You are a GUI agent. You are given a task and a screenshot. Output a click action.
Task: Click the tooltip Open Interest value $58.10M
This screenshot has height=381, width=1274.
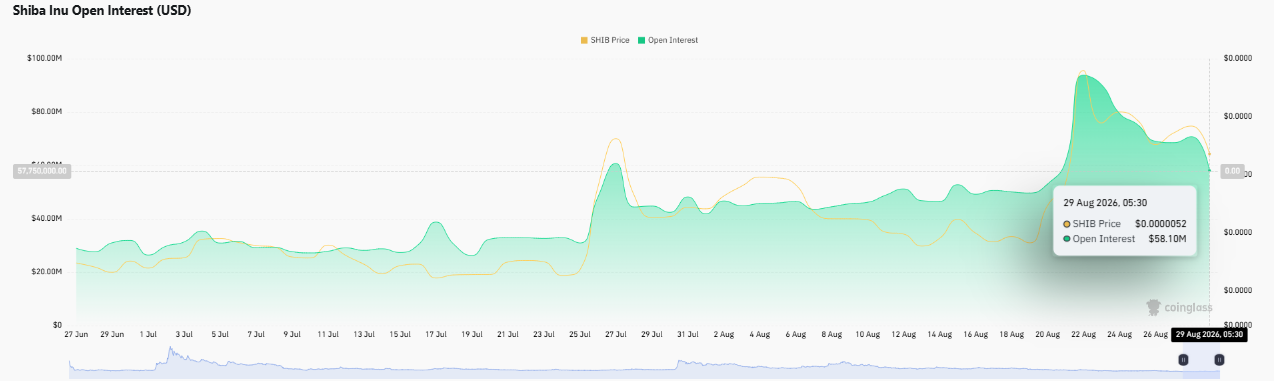(1167, 239)
